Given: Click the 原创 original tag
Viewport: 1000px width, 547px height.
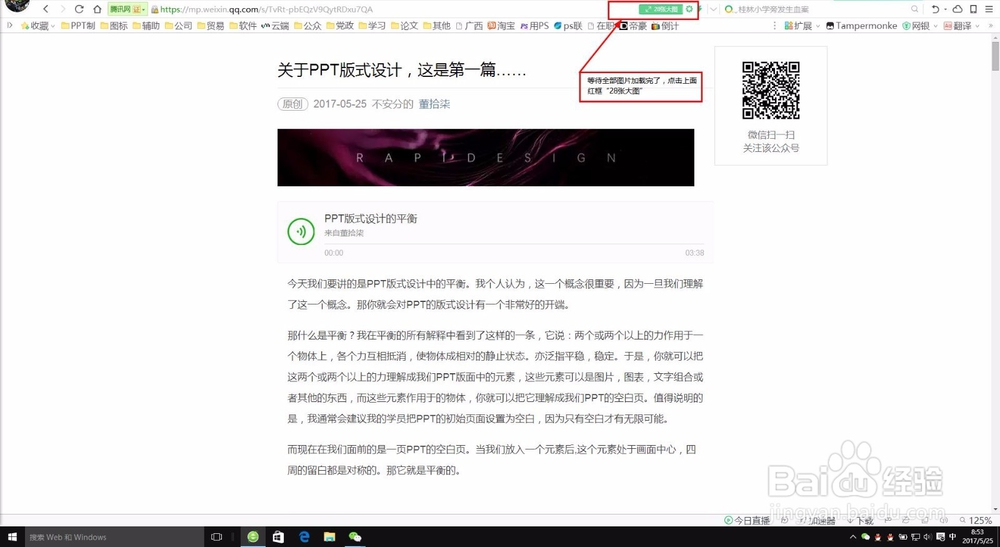Looking at the screenshot, I should [293, 104].
